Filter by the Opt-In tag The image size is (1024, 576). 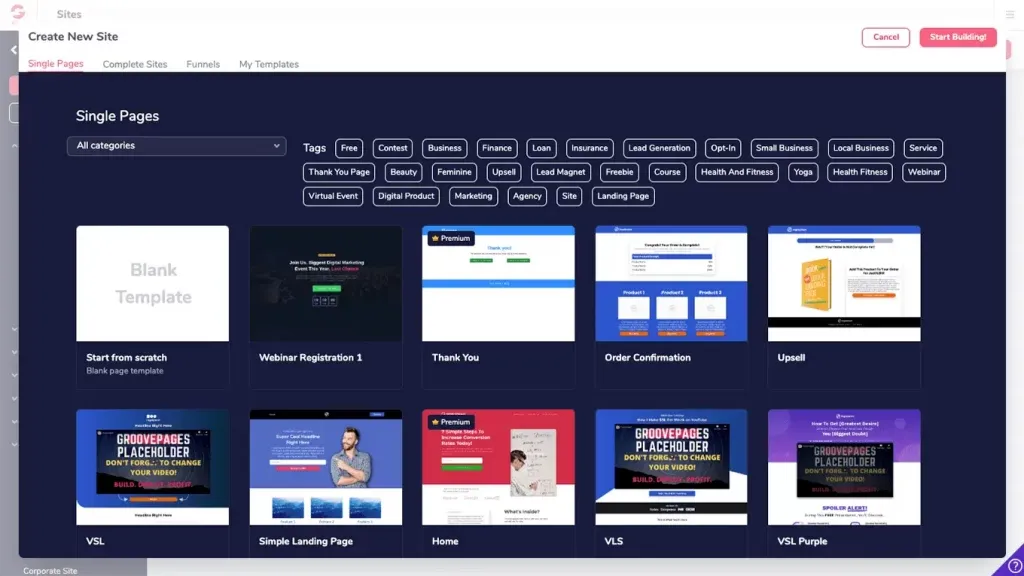pos(723,148)
